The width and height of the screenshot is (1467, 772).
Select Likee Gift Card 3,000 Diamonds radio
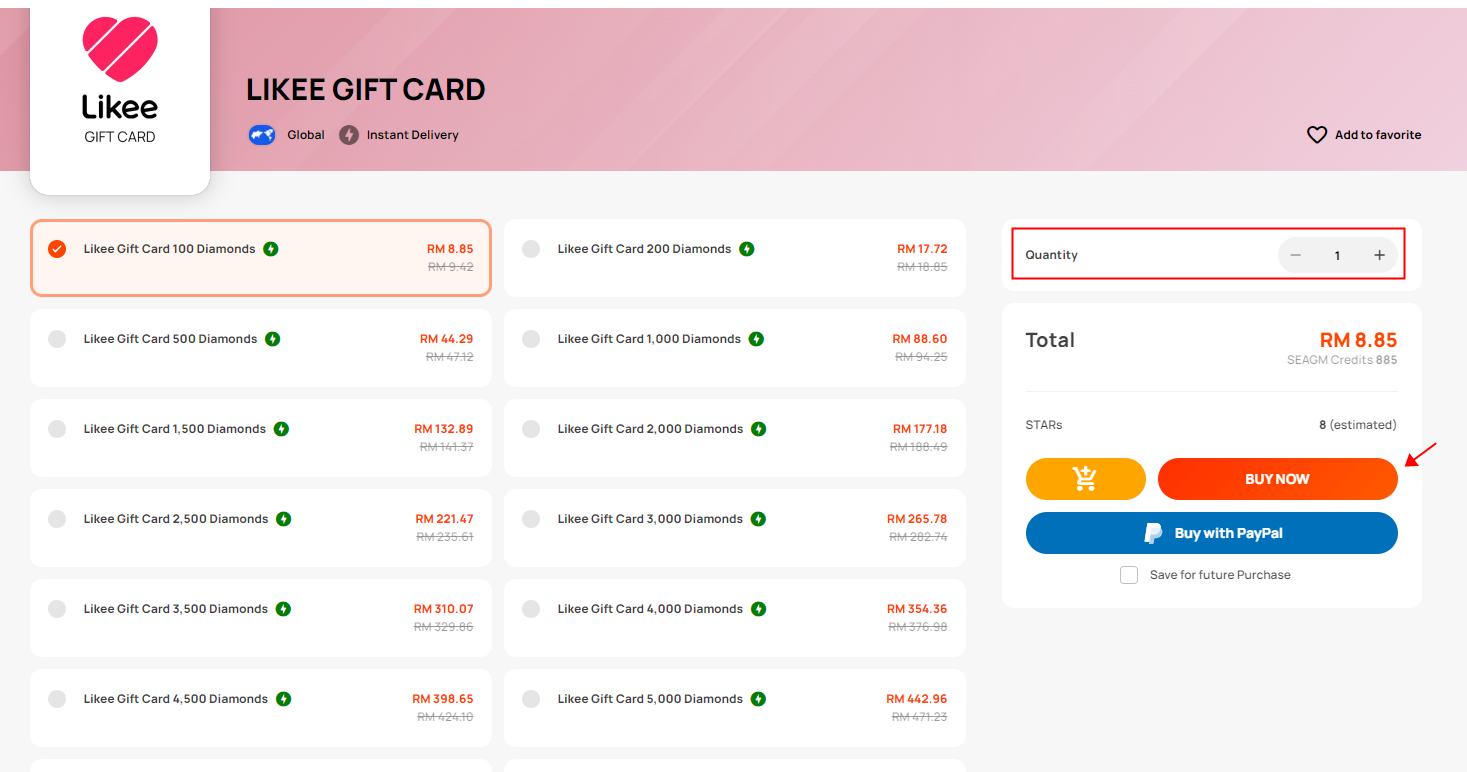531,519
